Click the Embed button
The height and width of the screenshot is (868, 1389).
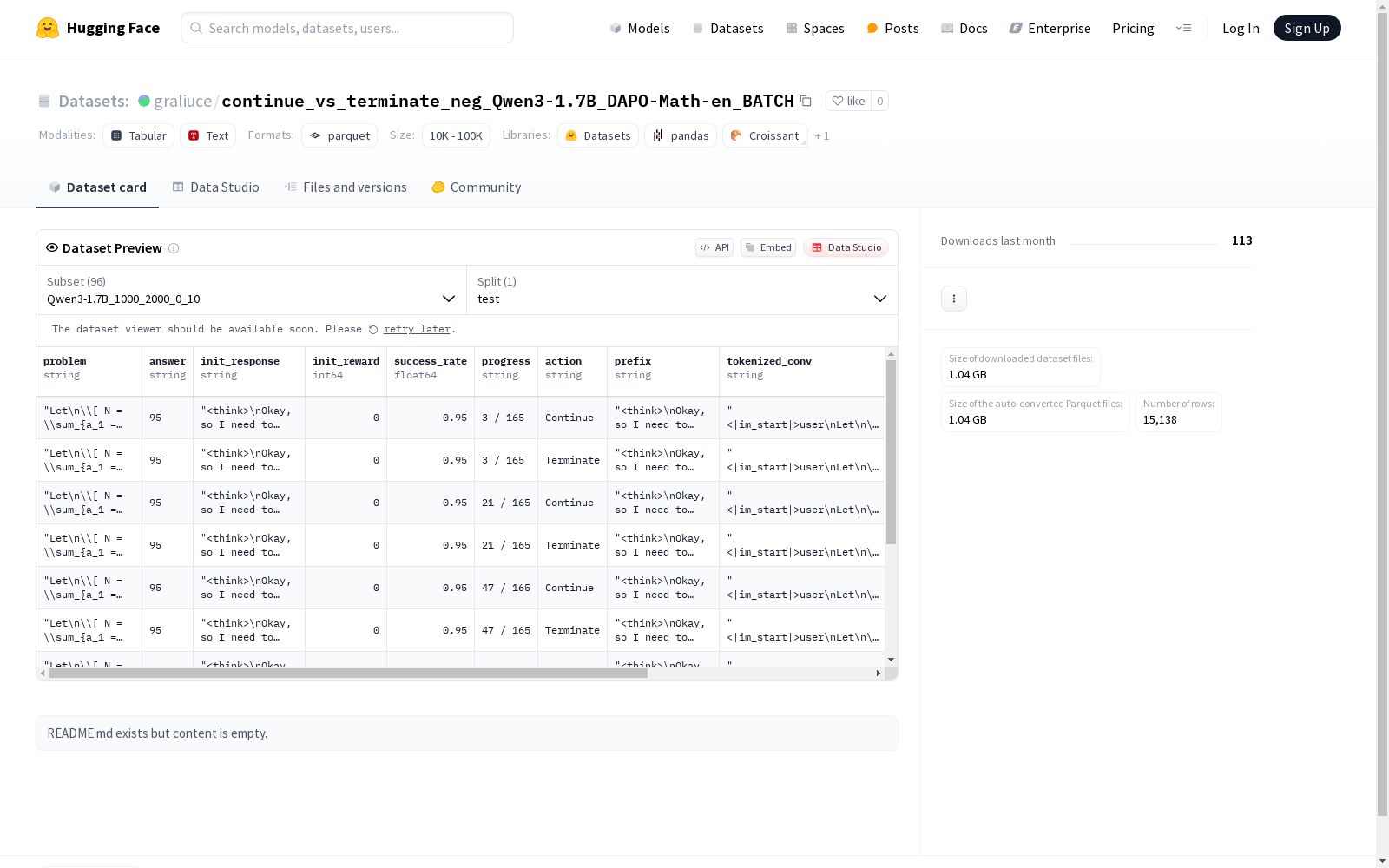[768, 247]
